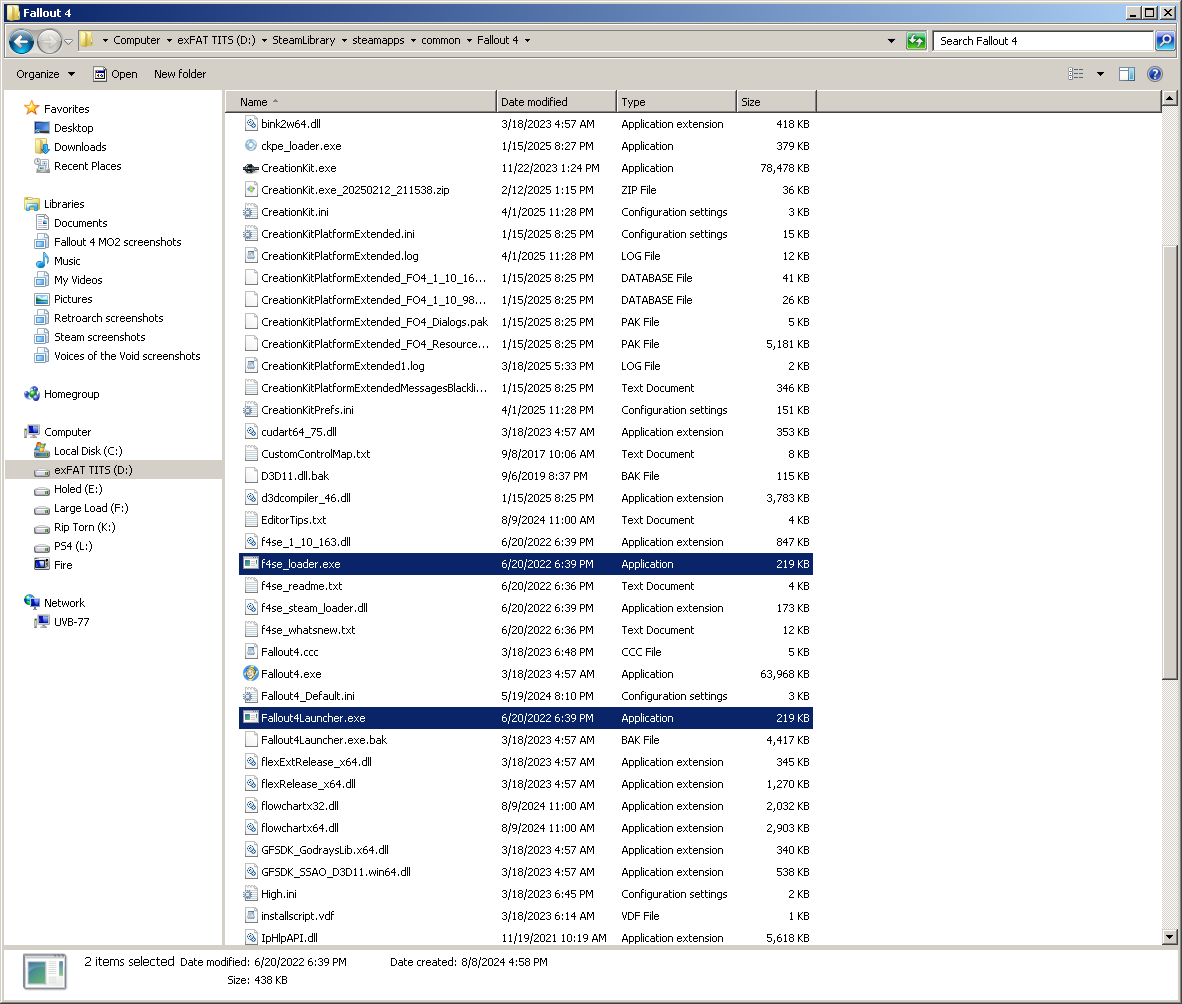
Task: Open Help via the question mark icon
Action: tap(1155, 74)
